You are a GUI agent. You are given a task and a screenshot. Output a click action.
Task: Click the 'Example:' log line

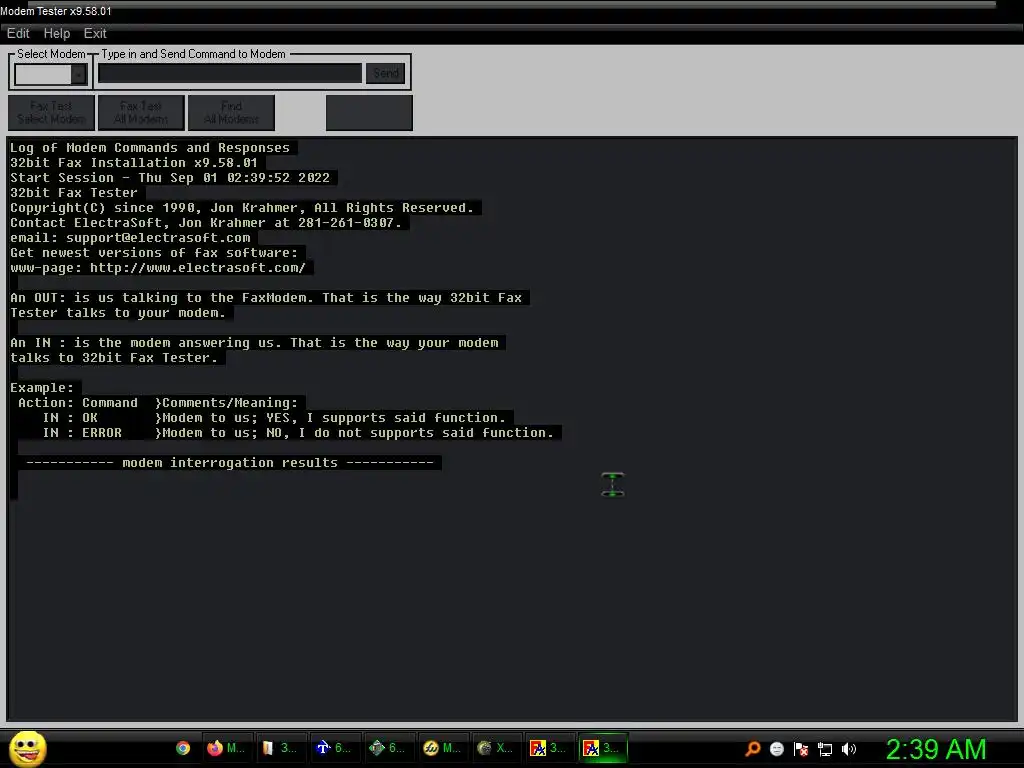(x=42, y=387)
